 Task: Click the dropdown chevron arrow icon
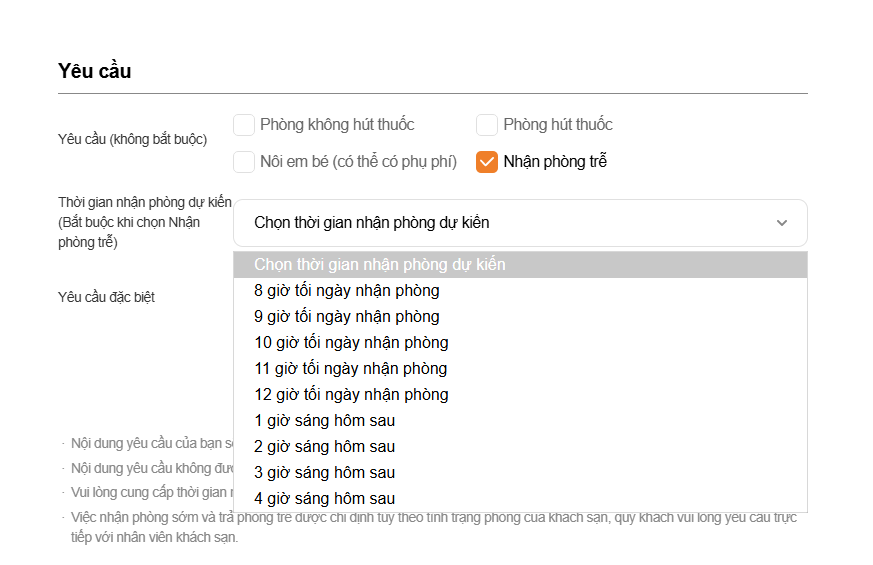782,223
